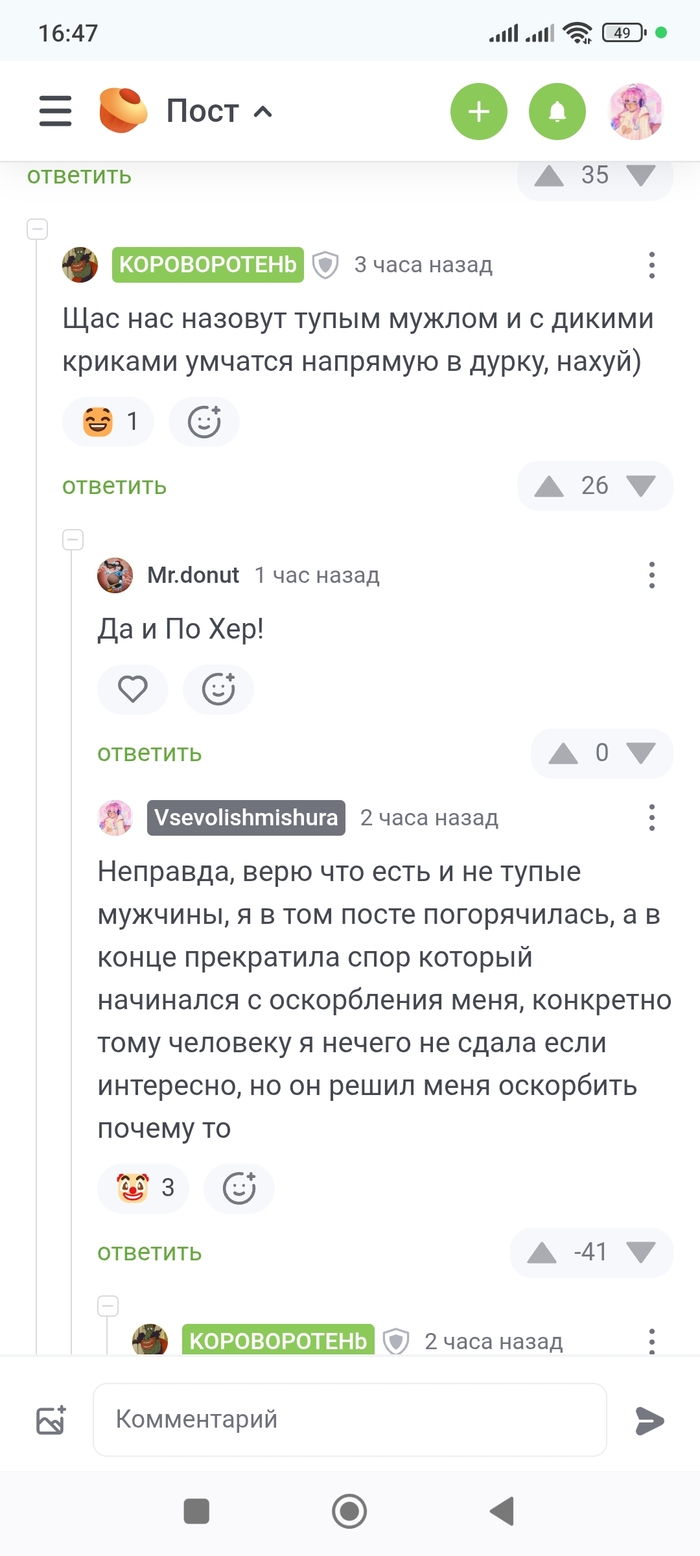700x1556 pixels.
Task: Upvote the comment rated 26
Action: [x=549, y=486]
